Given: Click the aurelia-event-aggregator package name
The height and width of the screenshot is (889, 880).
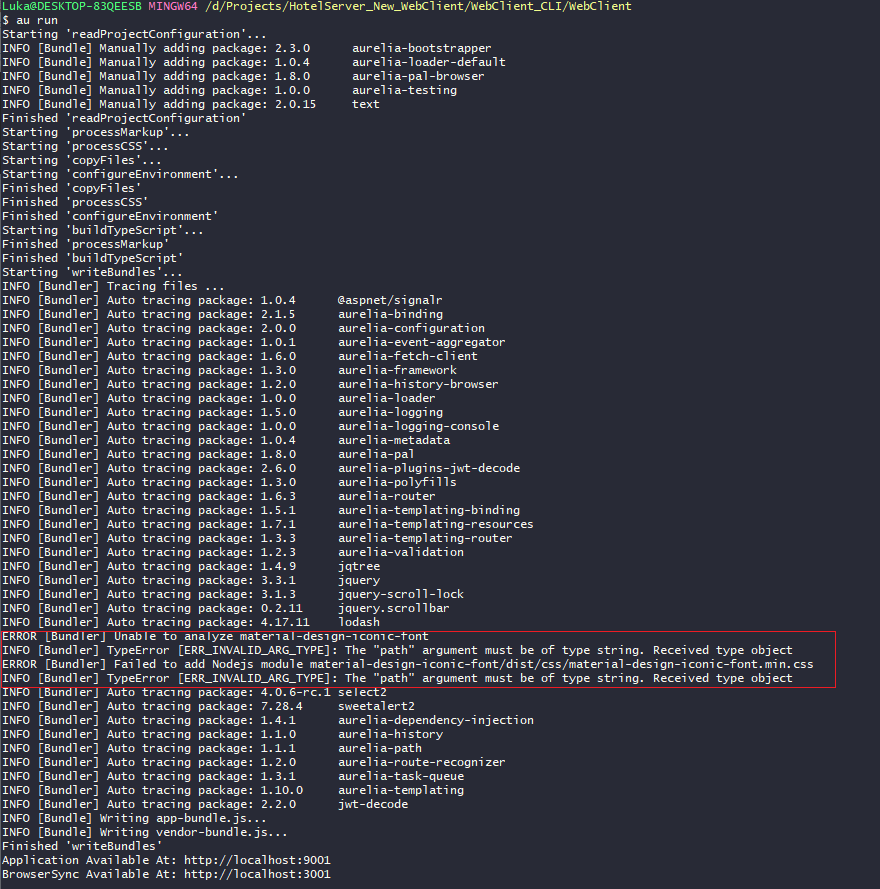Looking at the screenshot, I should (x=422, y=342).
